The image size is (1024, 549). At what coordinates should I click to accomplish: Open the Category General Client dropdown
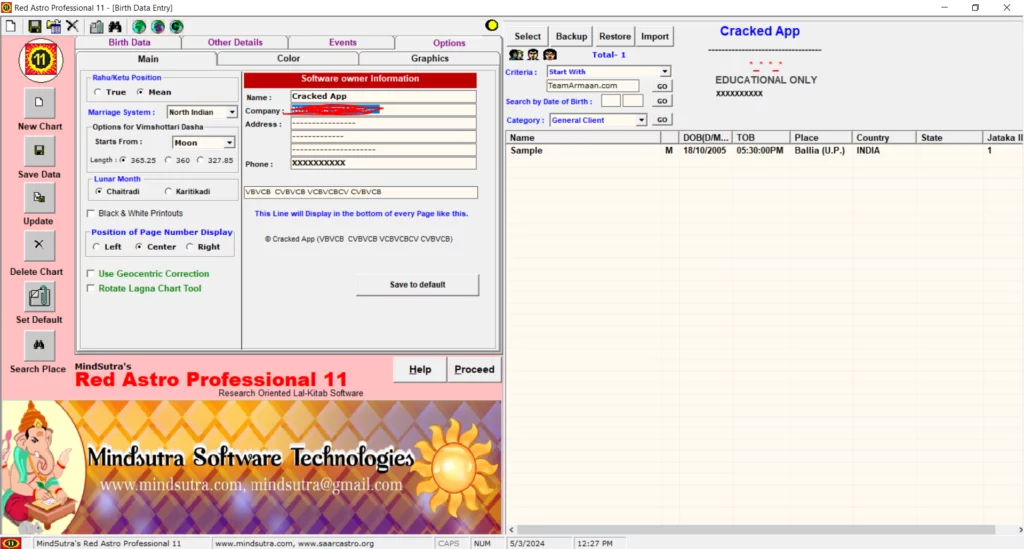(641, 120)
